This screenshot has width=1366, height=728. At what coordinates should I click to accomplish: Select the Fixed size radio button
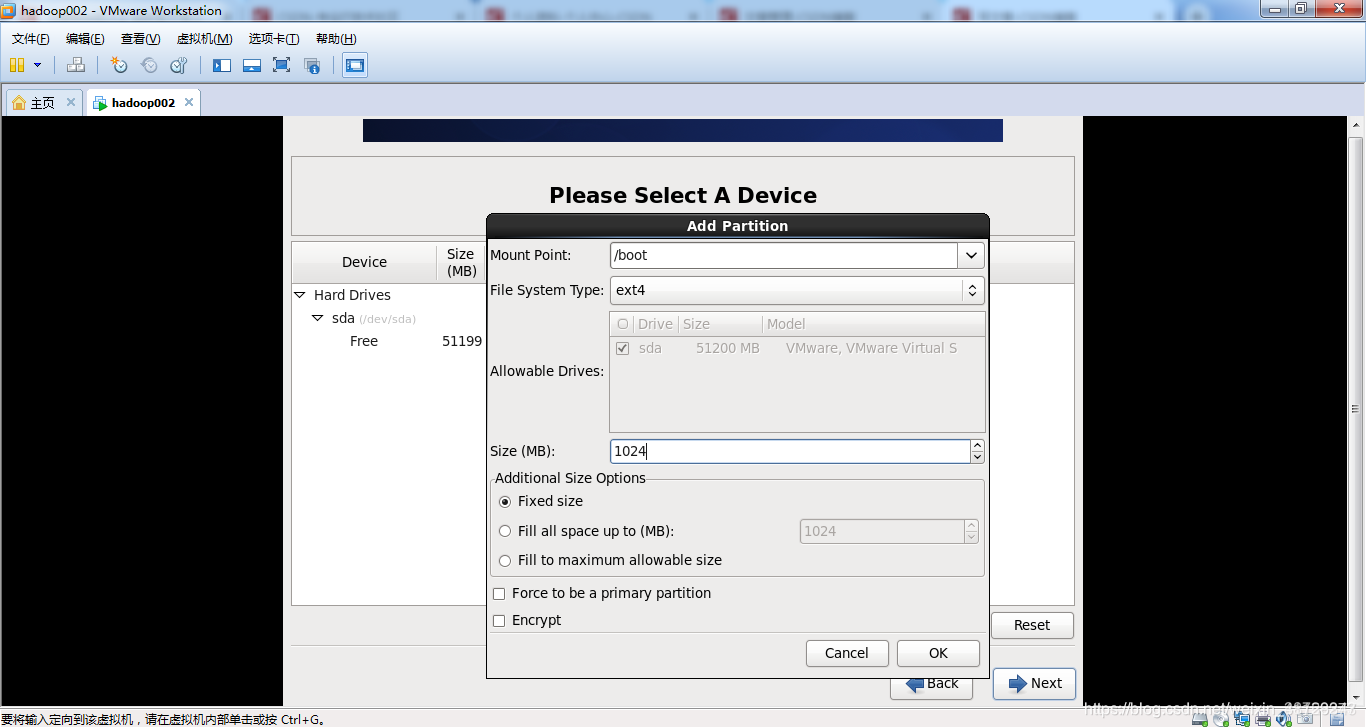pyautogui.click(x=505, y=502)
